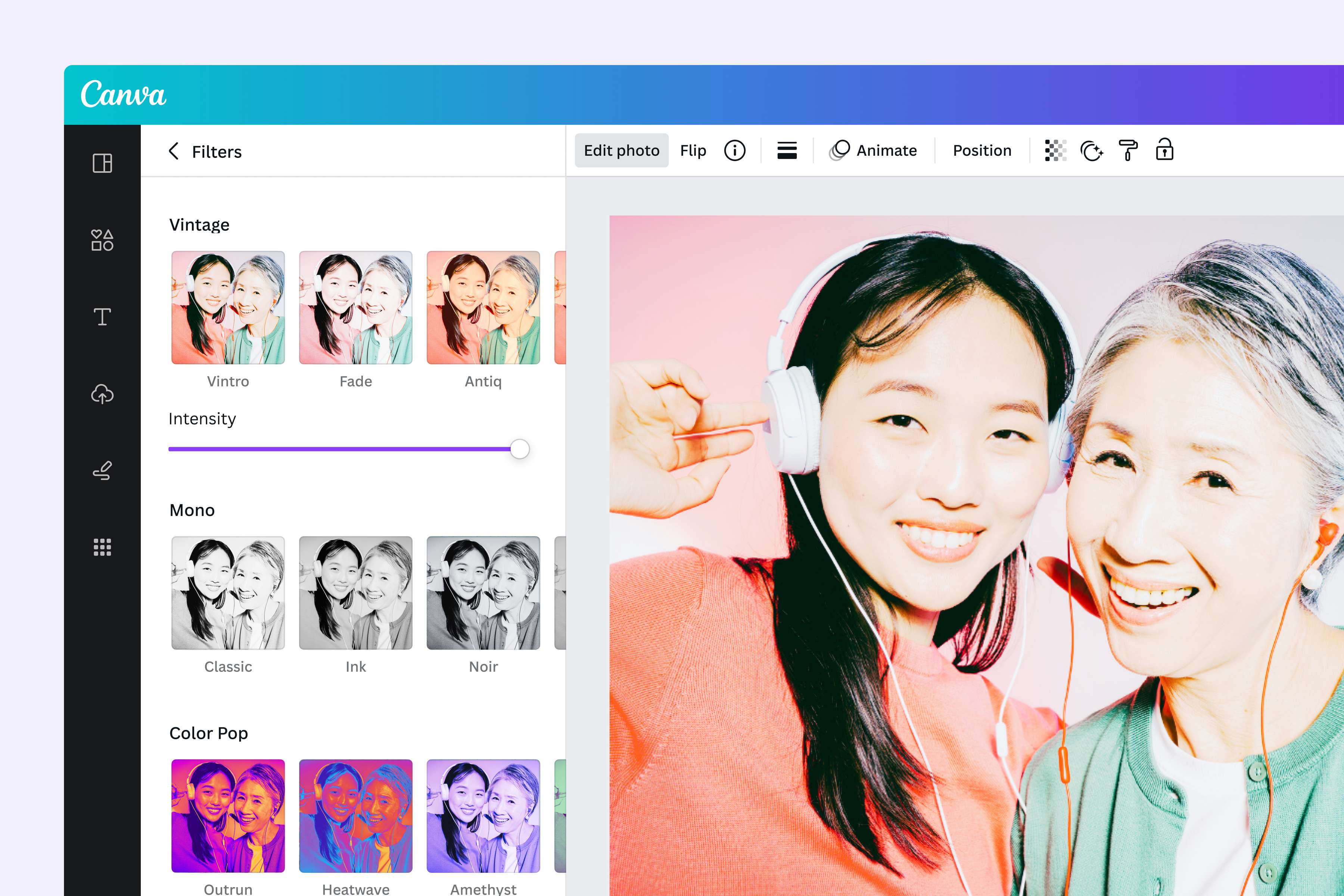Image resolution: width=1344 pixels, height=896 pixels.
Task: Open the Position menu
Action: click(982, 151)
